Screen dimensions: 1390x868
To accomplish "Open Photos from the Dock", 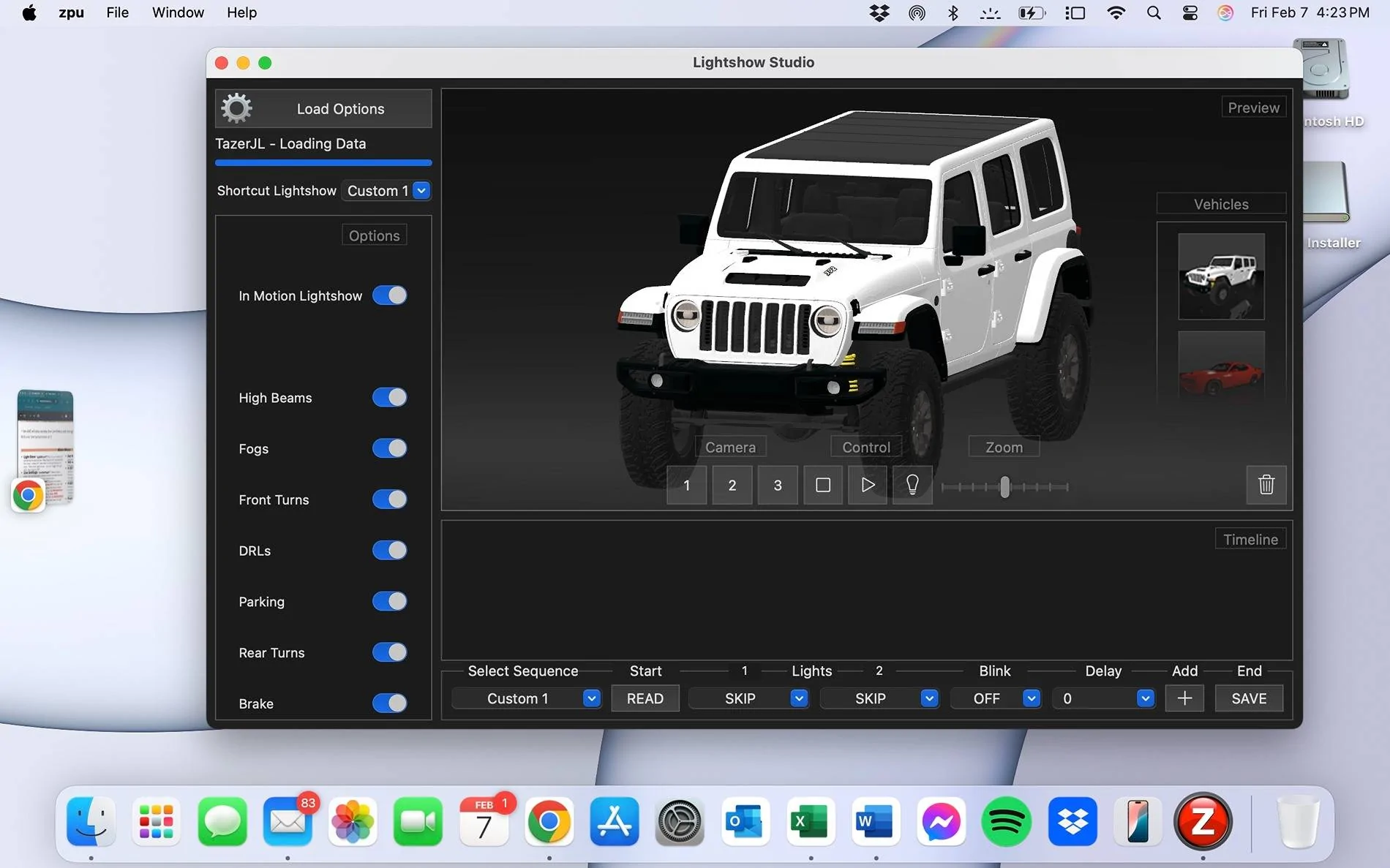I will click(x=353, y=821).
